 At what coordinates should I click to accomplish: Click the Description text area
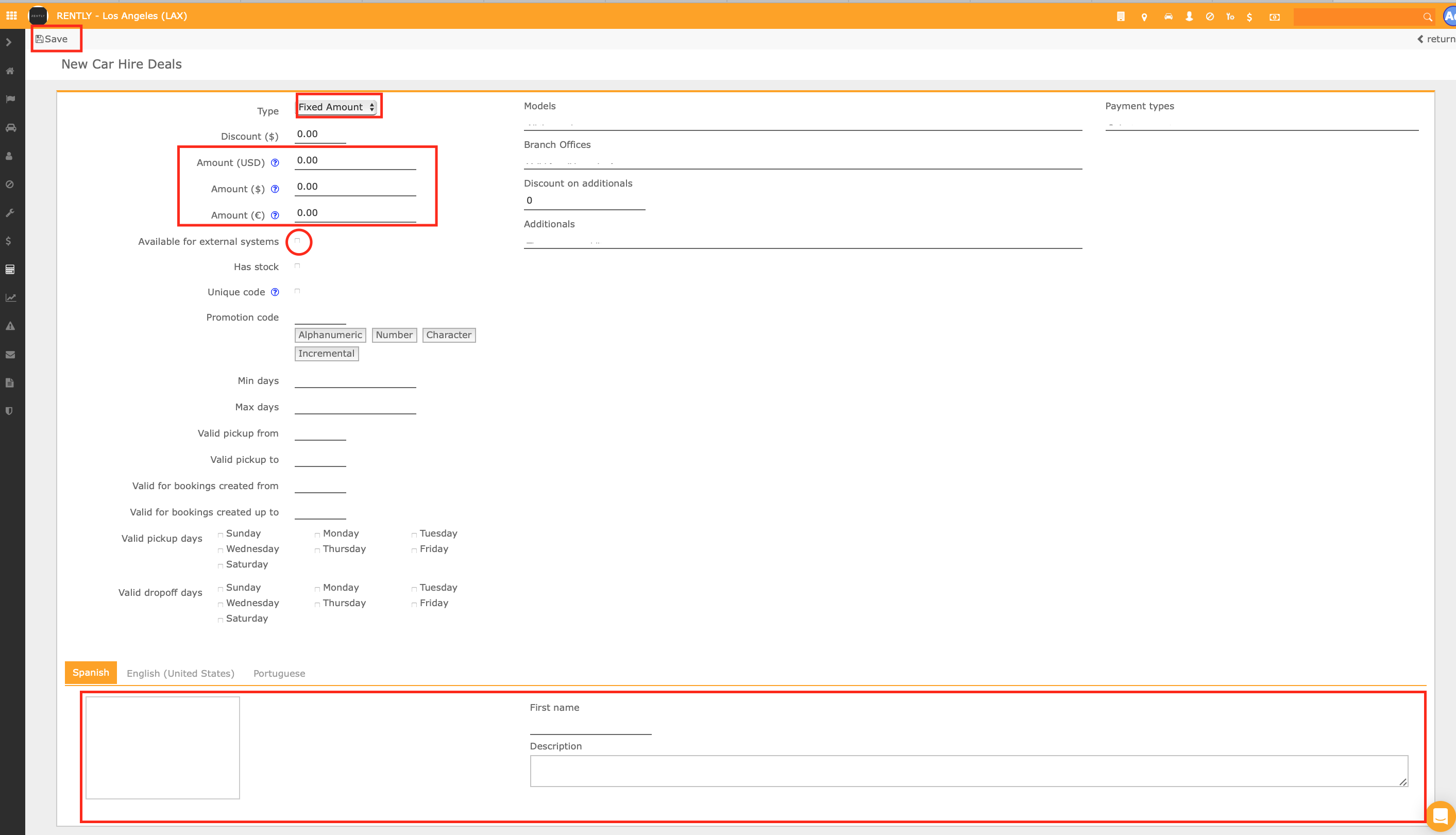(969, 771)
